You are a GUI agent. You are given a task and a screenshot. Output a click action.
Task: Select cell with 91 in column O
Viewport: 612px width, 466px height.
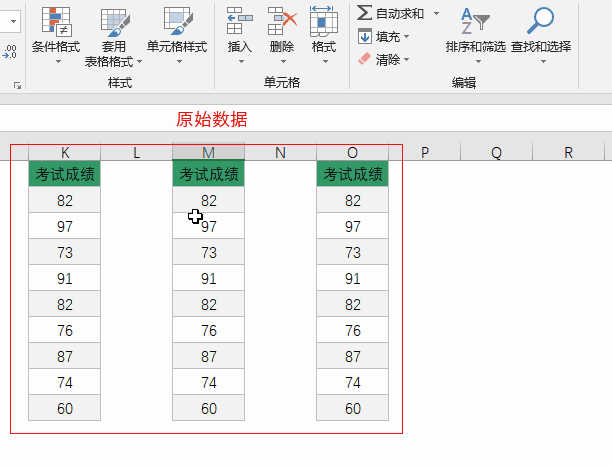tap(352, 278)
